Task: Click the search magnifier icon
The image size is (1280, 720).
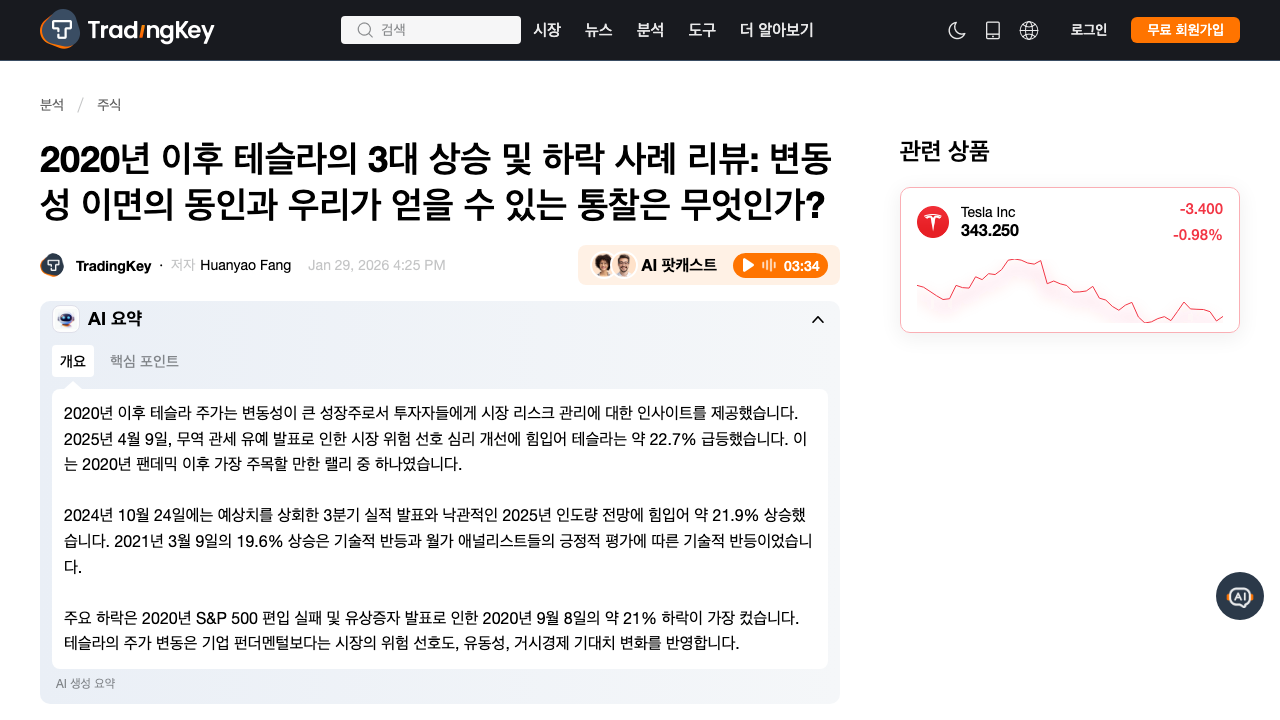Action: [365, 30]
